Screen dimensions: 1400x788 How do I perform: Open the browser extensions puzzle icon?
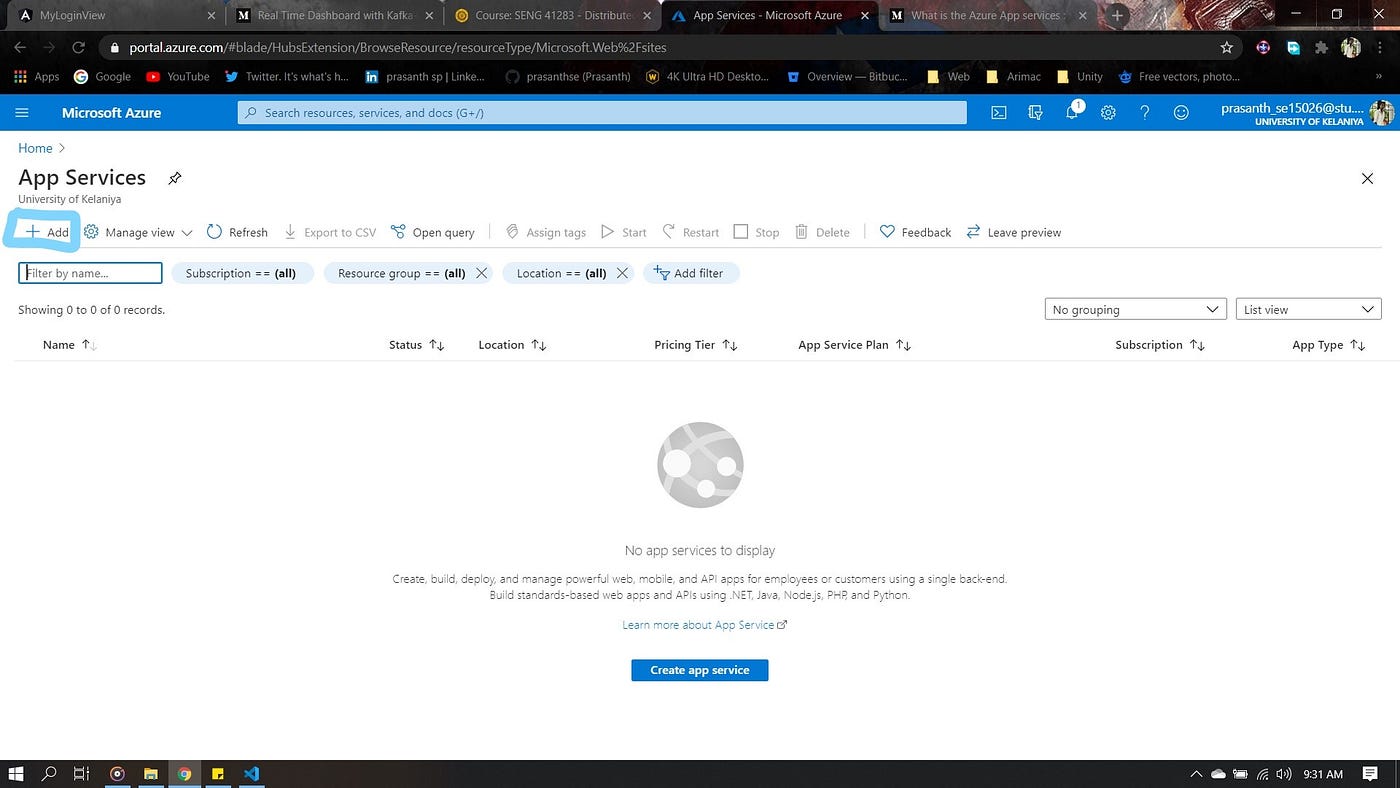[1322, 47]
